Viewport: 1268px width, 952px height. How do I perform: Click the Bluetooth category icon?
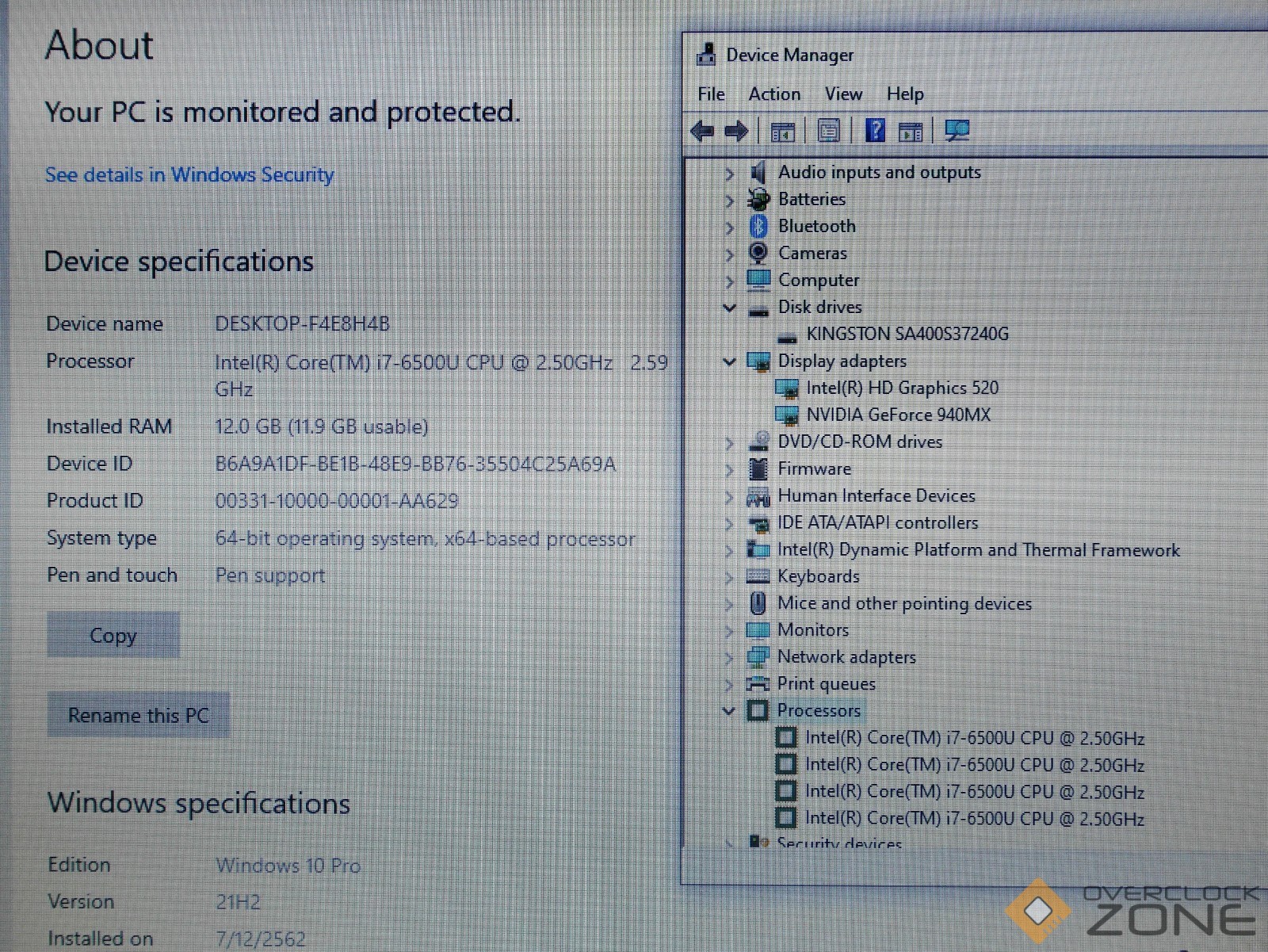758,226
